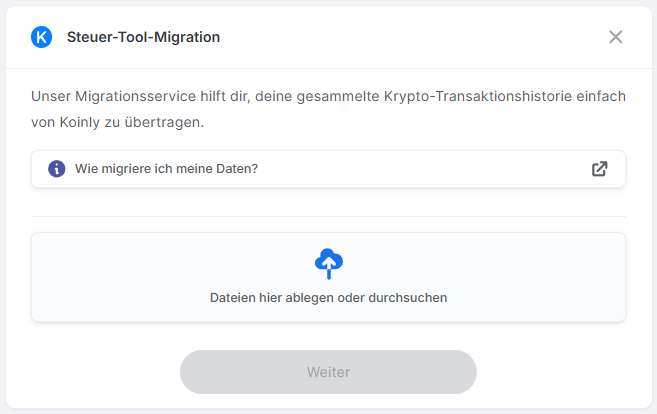Click the cloud upload arrow icon
Image resolution: width=657 pixels, height=414 pixels.
329,264
